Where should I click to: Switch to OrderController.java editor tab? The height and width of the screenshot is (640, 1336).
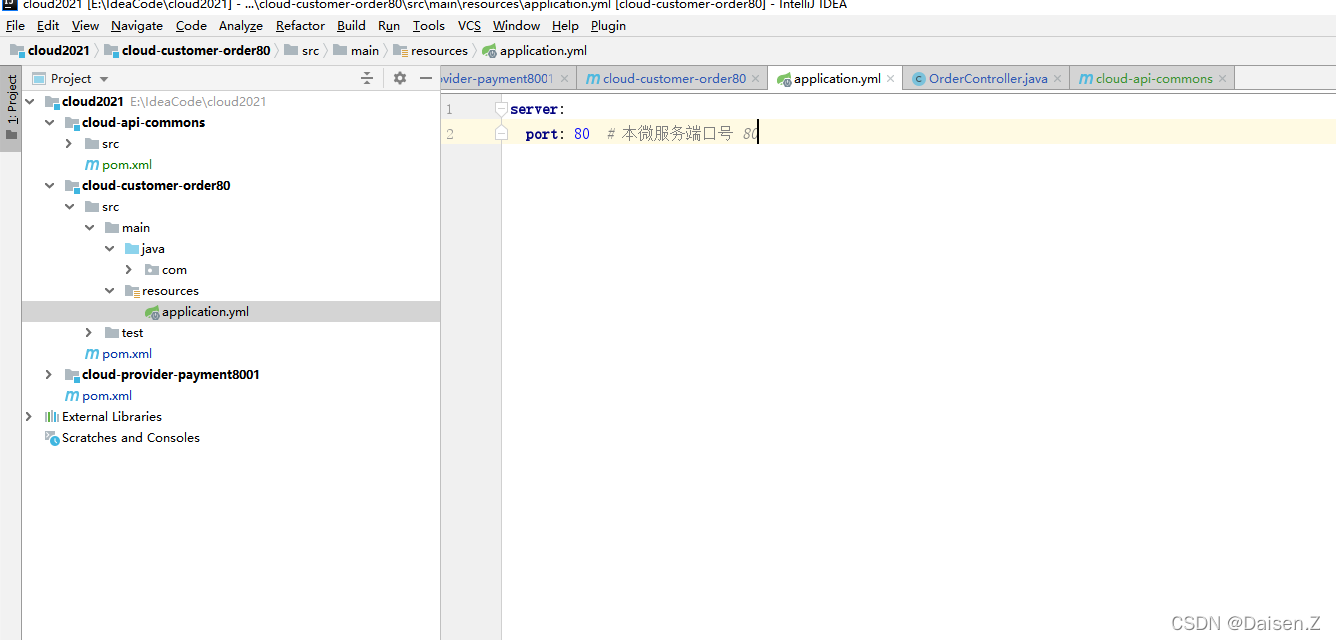point(987,79)
